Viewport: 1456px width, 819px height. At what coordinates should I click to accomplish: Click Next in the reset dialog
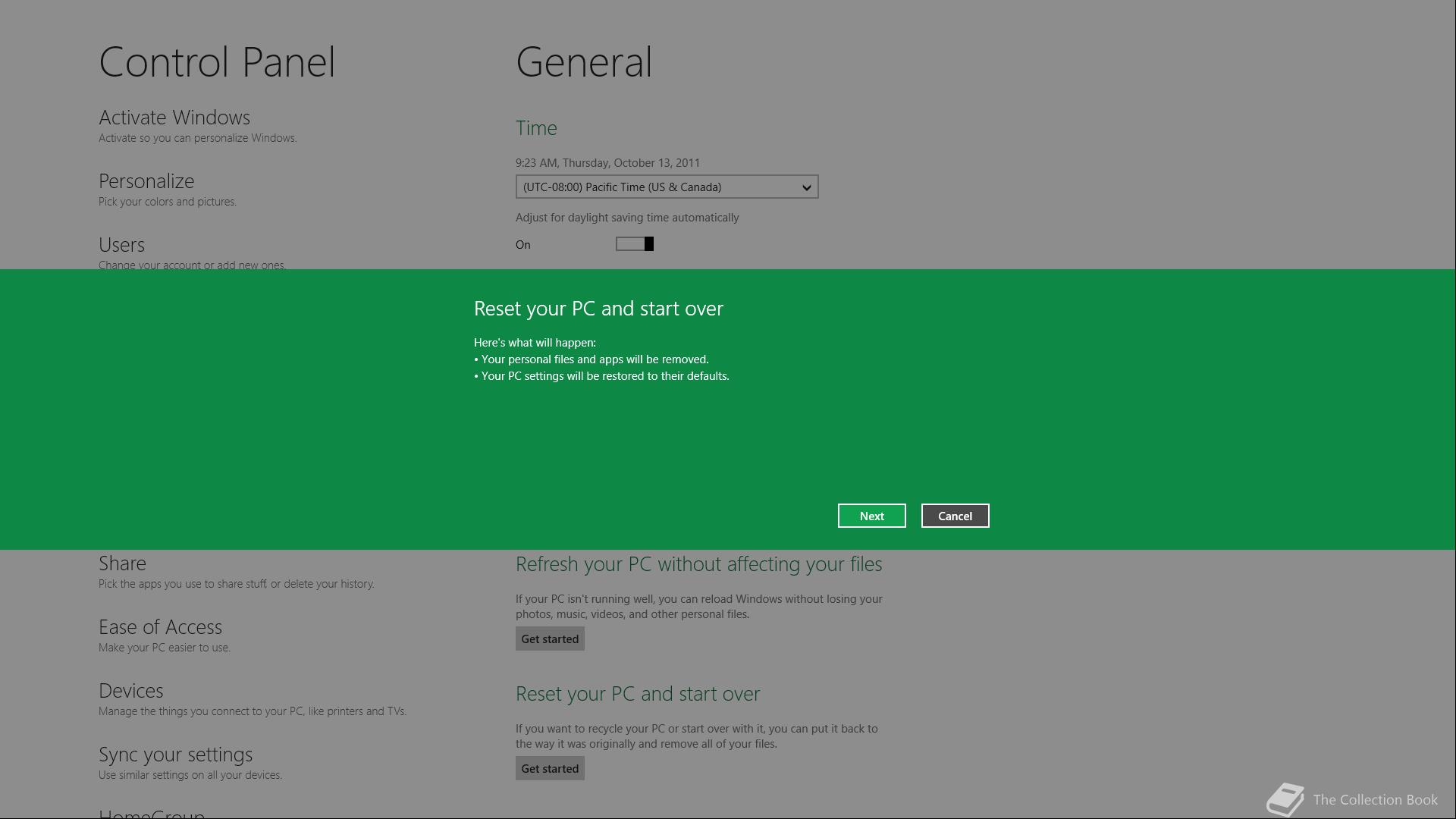[x=871, y=516]
